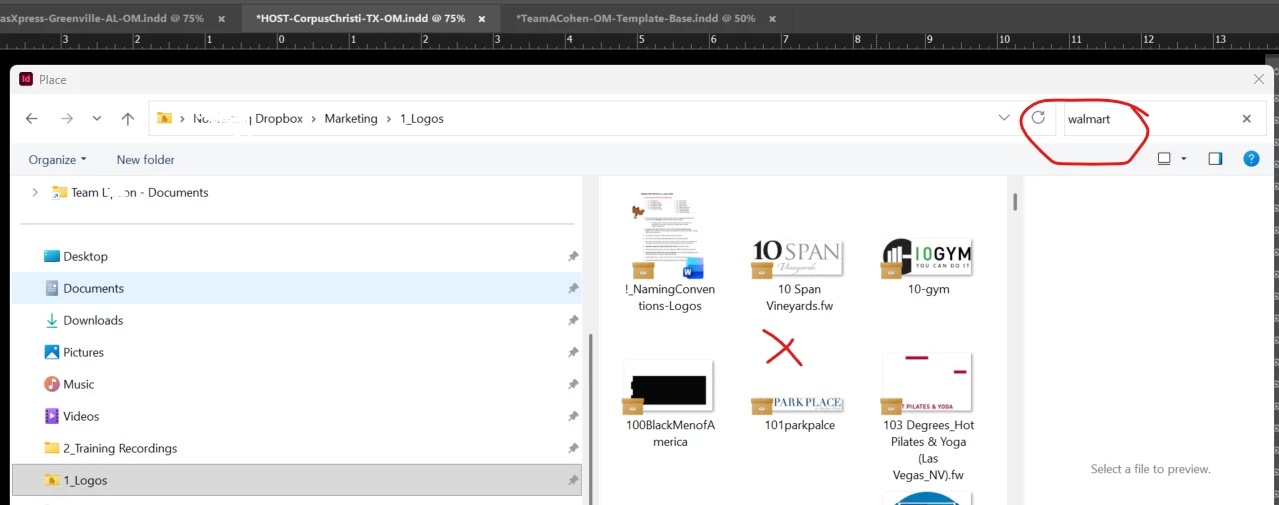
Task: Unpin Desktop using its pin icon
Action: 573,257
